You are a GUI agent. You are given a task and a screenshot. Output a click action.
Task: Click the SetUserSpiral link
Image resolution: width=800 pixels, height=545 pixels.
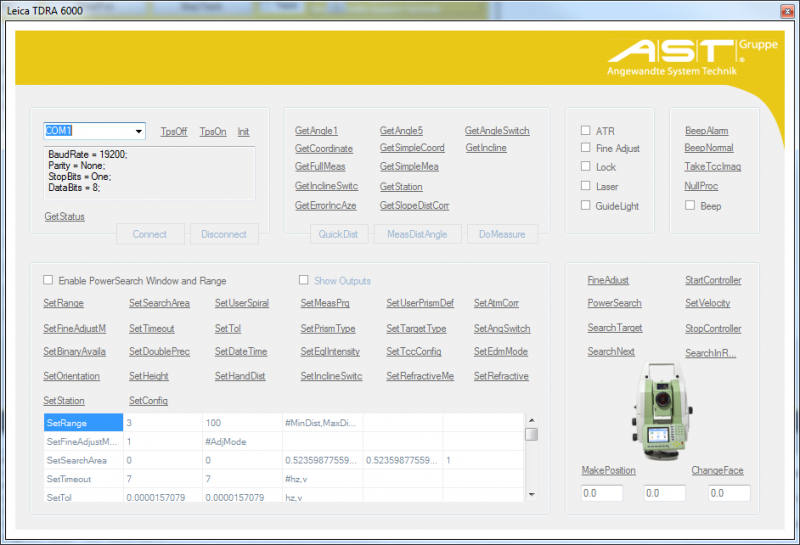pos(242,303)
